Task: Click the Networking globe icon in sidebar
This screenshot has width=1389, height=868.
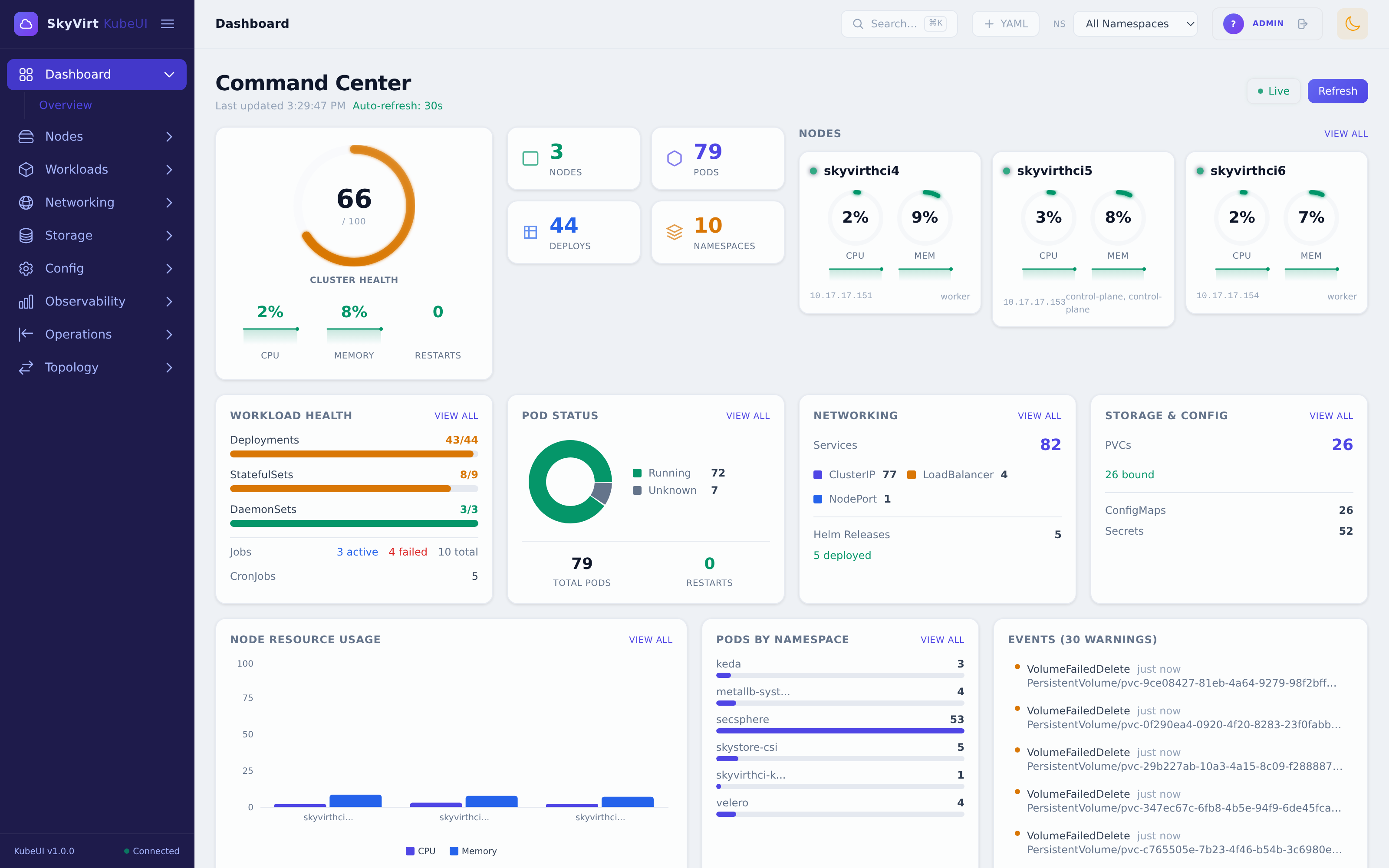Action: pos(26,203)
